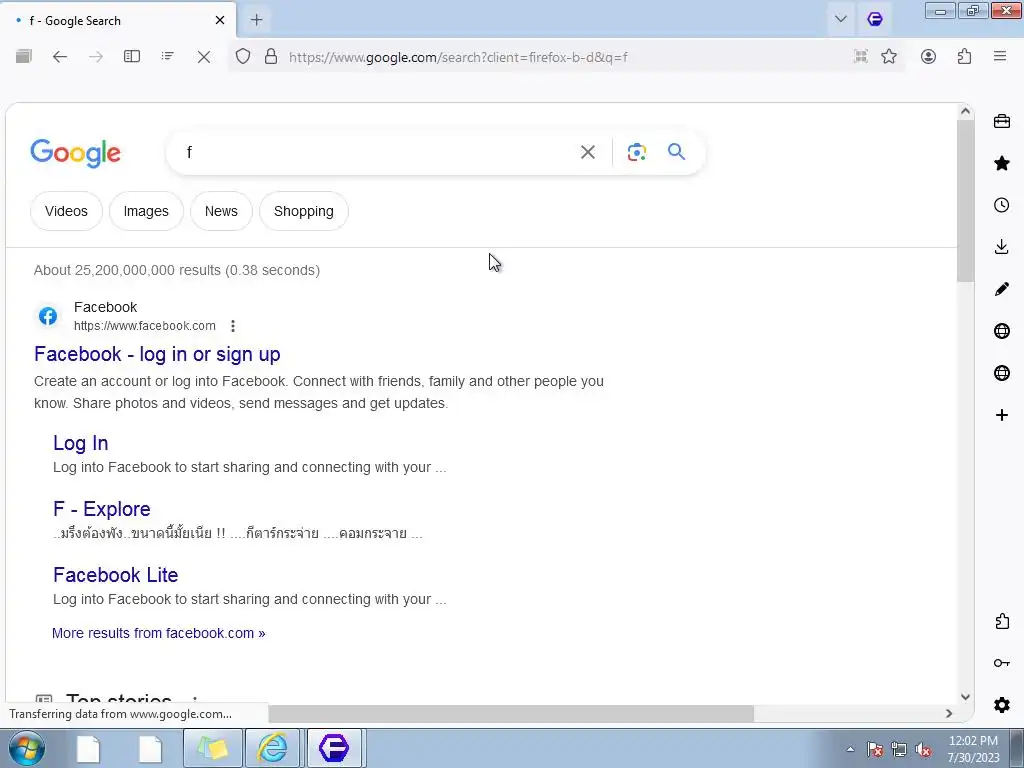Click the scroll down arrow
This screenshot has height=768, width=1024.
(x=965, y=697)
